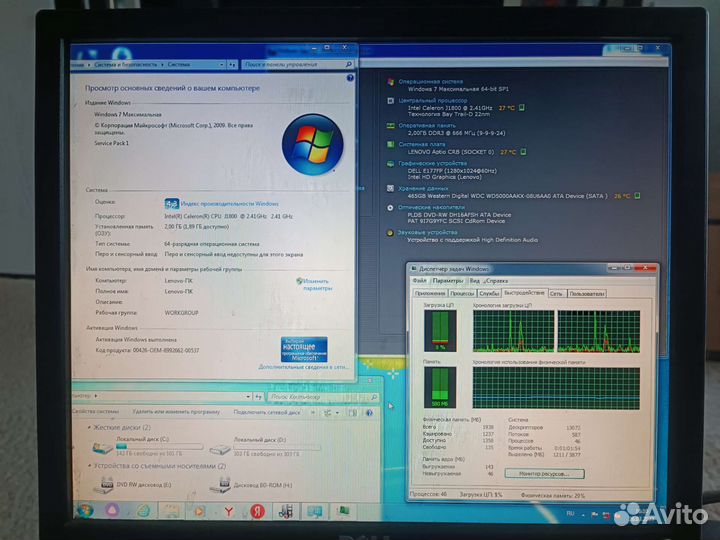Click the optical drives icon in Speccy
The height and width of the screenshot is (540, 720).
(x=390, y=208)
